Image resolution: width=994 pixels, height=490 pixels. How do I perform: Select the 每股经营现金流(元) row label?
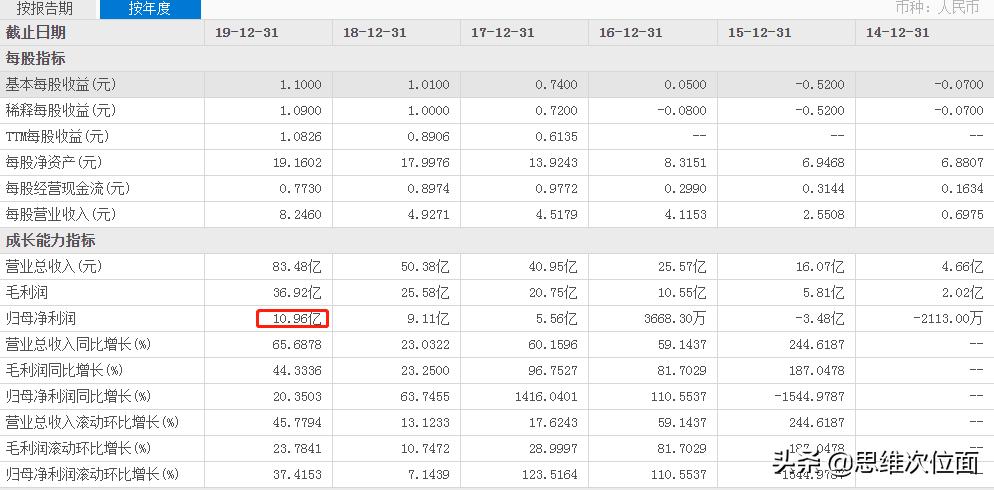coord(68,188)
